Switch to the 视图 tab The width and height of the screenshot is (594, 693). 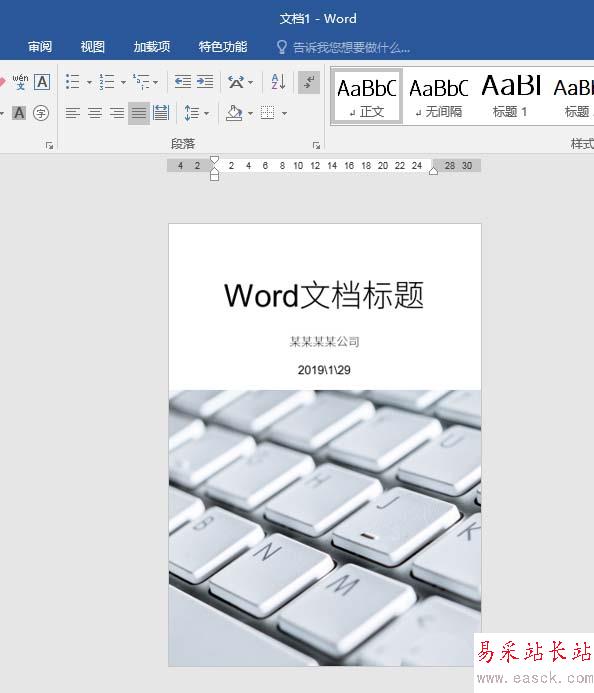point(92,46)
